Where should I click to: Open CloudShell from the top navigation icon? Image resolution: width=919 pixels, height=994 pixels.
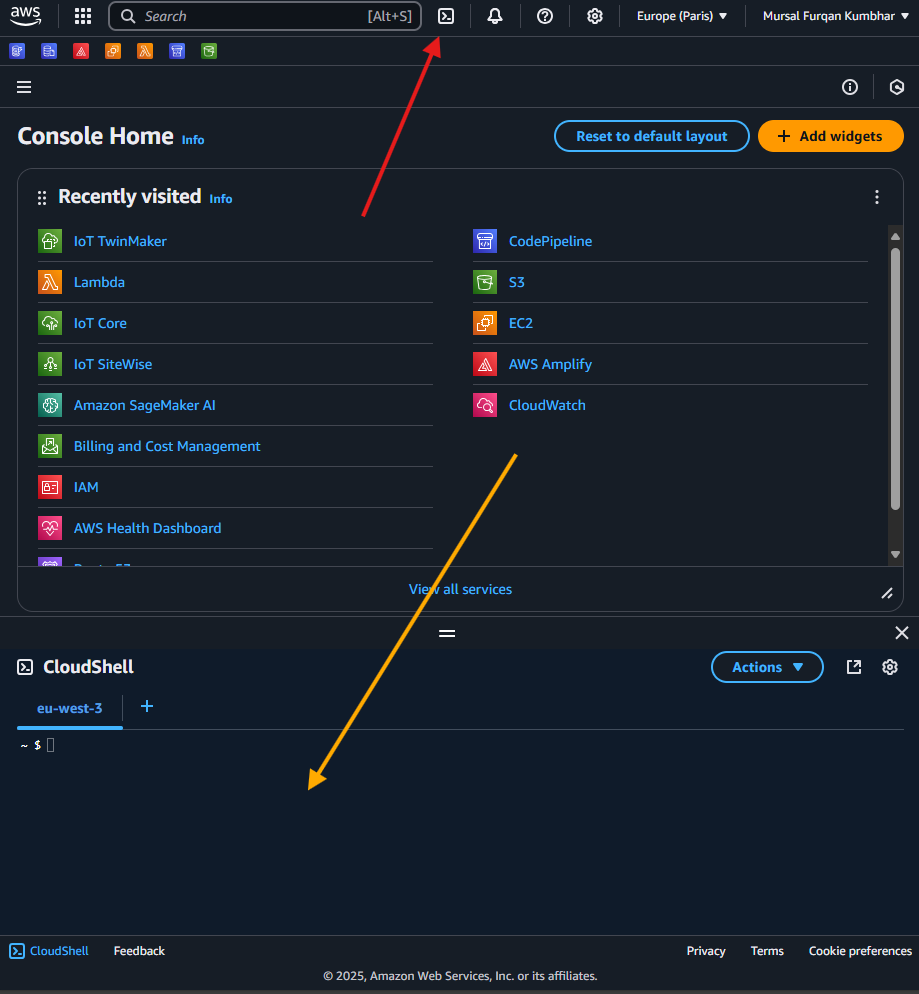[446, 16]
